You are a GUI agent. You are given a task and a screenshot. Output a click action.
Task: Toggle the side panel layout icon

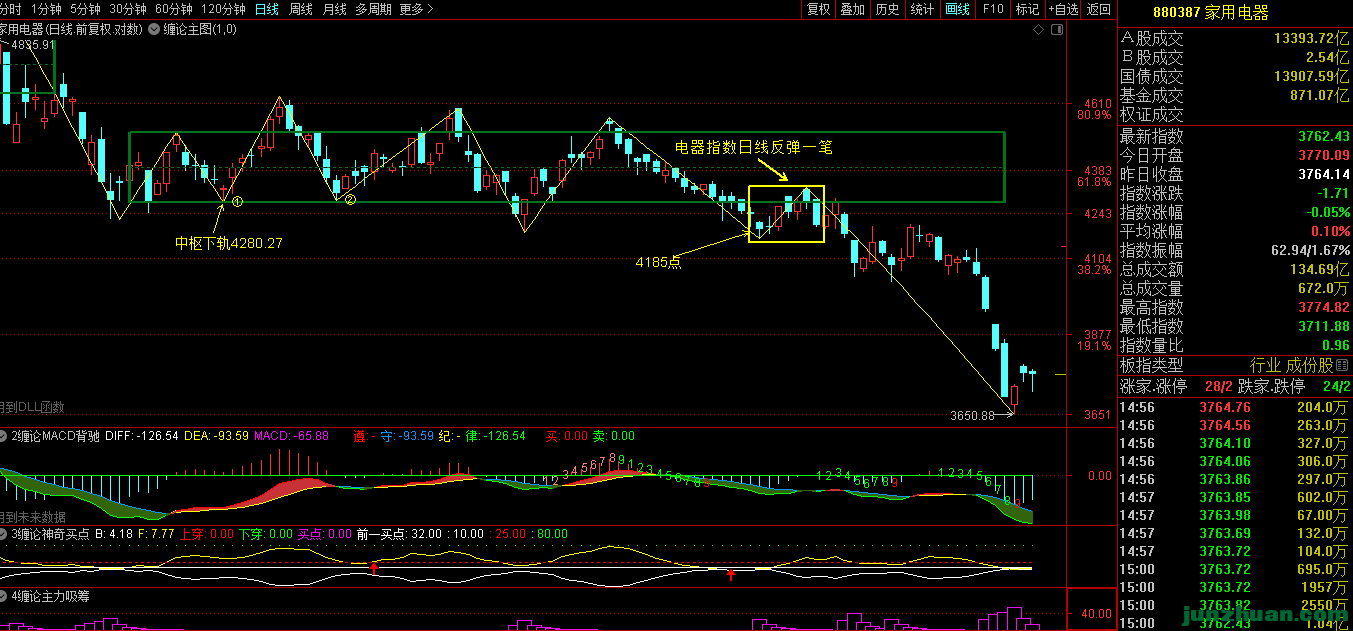coord(1058,30)
